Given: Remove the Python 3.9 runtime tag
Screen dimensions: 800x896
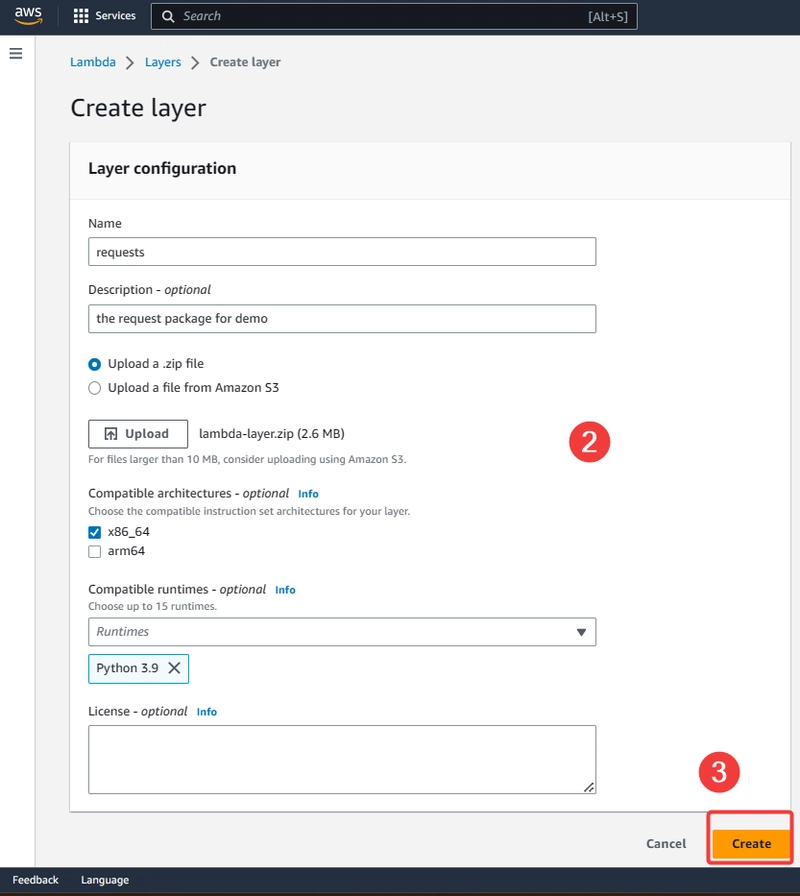Looking at the screenshot, I should (174, 668).
